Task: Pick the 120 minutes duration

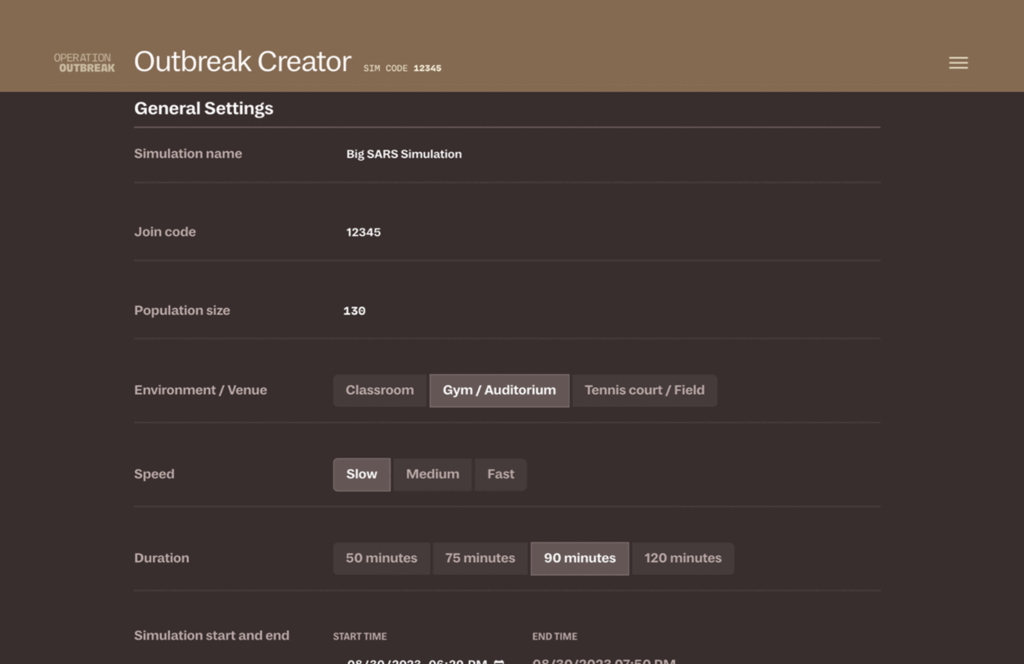Action: (x=682, y=558)
